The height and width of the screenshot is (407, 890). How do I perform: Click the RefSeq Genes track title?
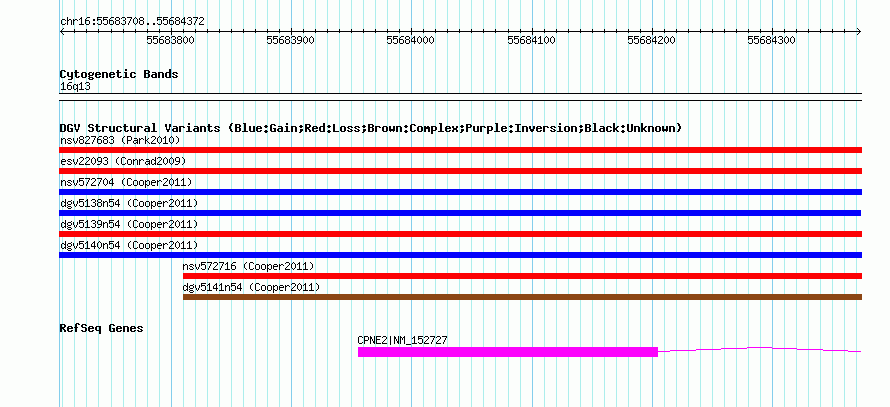click(x=102, y=328)
